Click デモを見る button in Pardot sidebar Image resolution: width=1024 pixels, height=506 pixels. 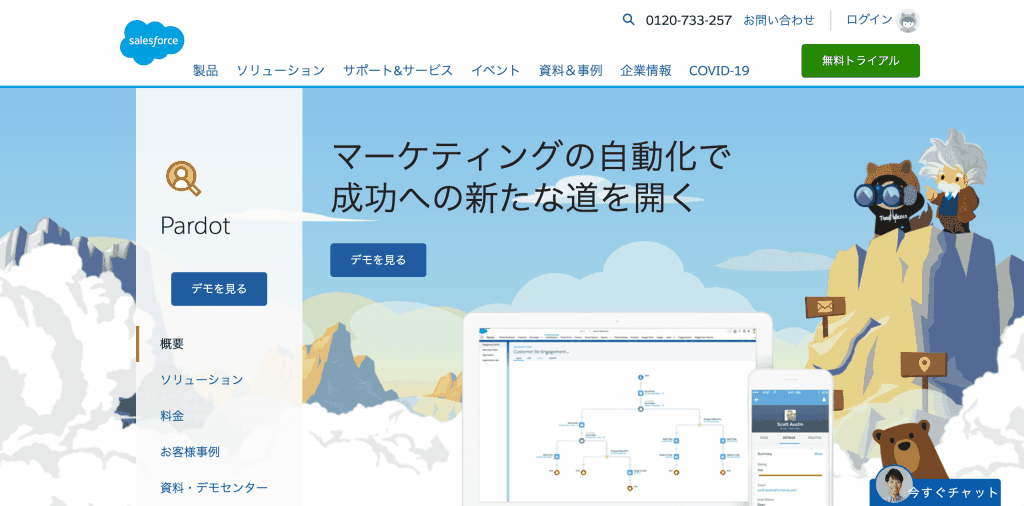coord(219,289)
